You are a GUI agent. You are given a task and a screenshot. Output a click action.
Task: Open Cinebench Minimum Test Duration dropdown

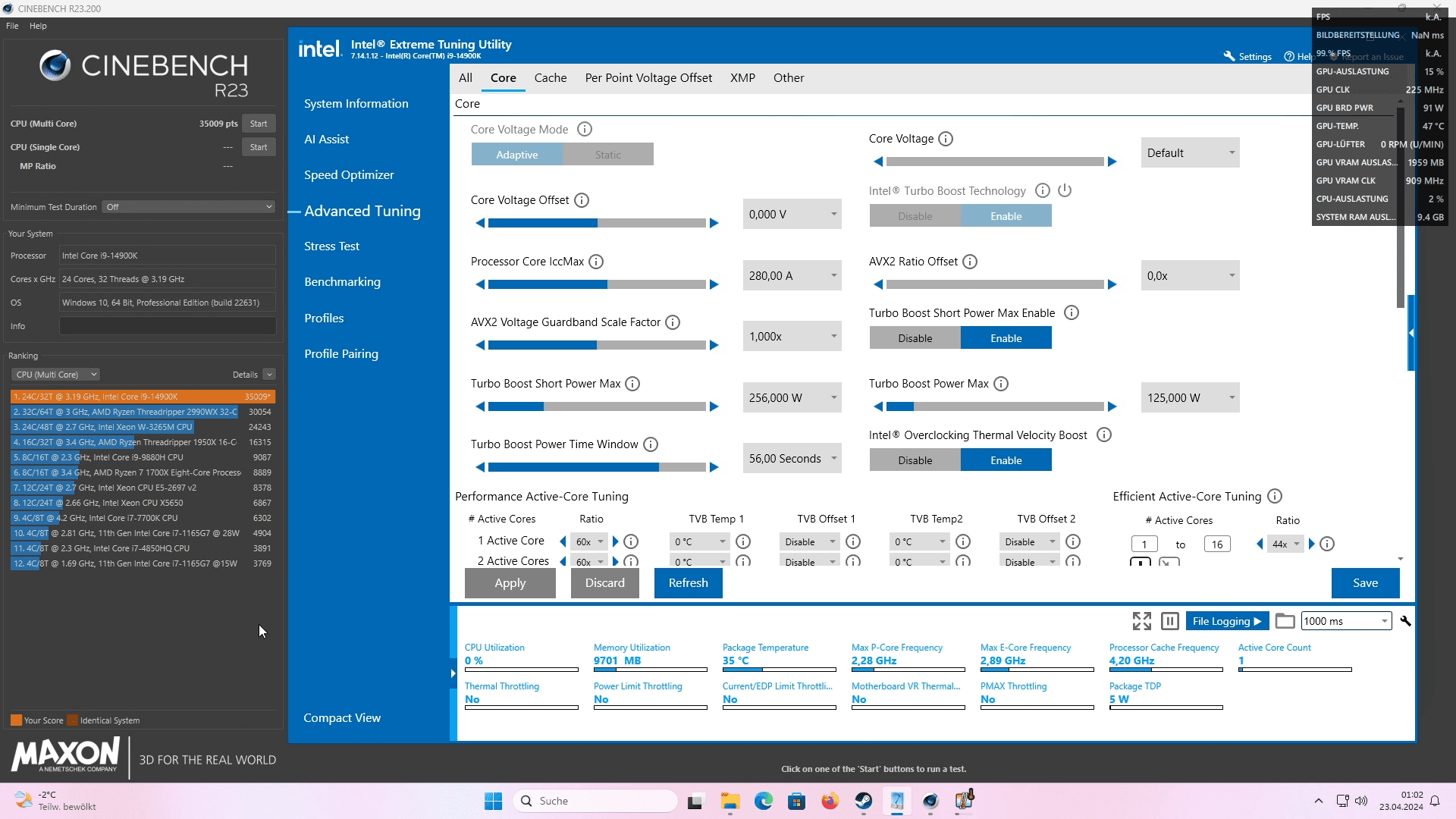click(x=189, y=207)
